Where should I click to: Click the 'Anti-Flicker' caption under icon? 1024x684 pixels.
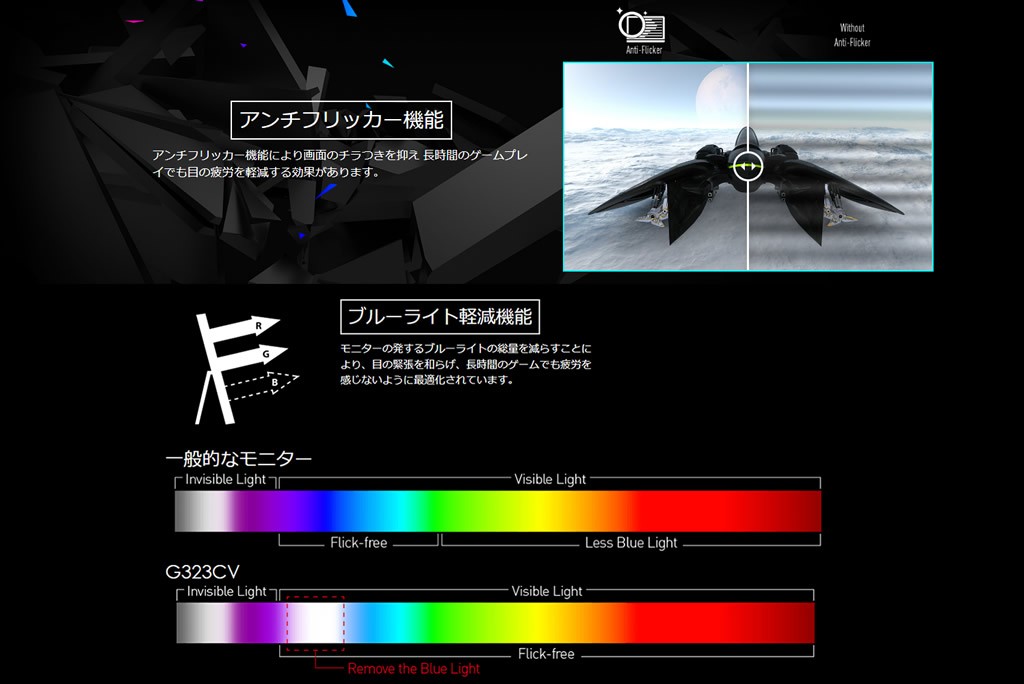[644, 50]
